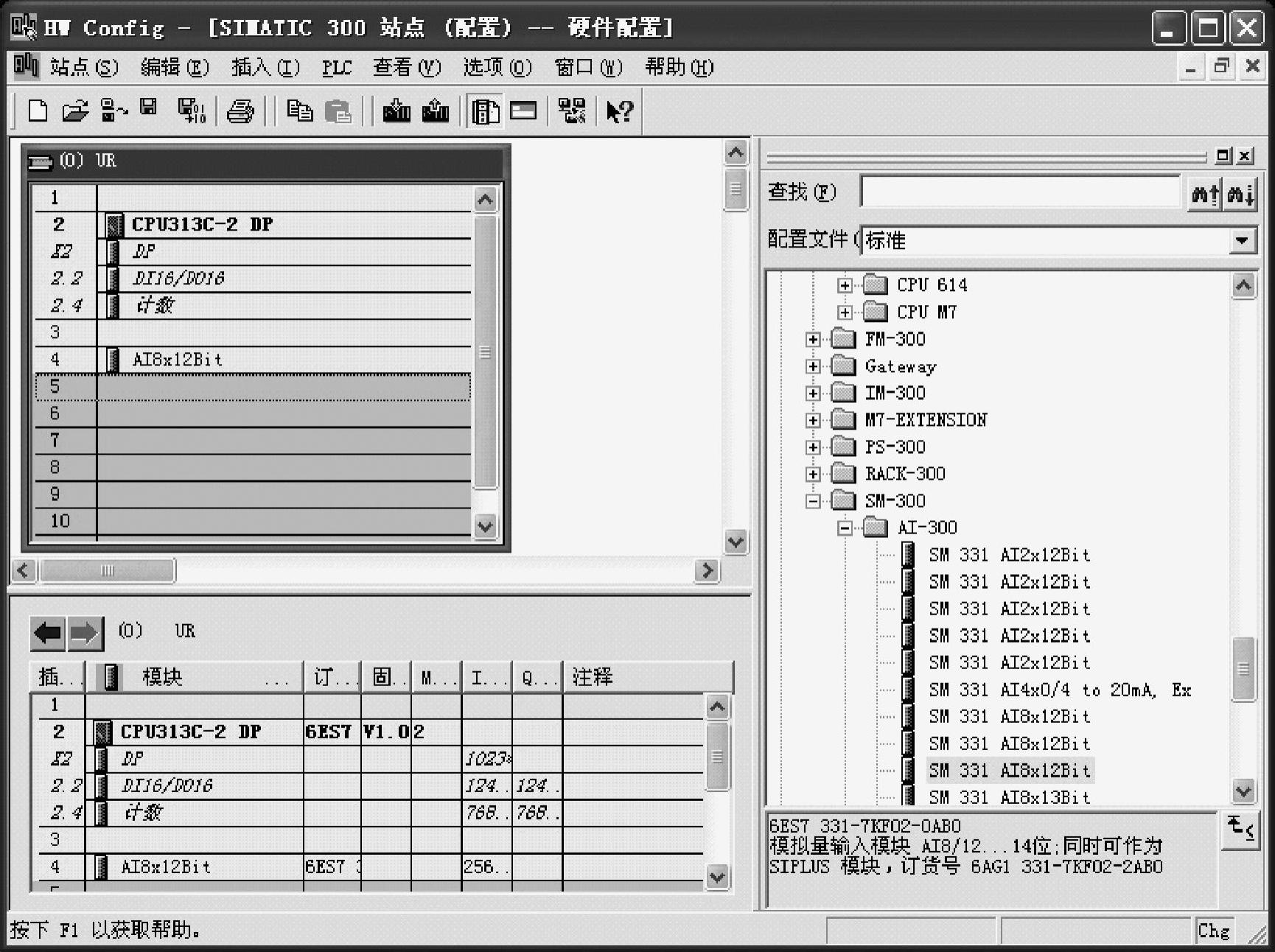Expand the Gateway folder
1275x952 pixels.
813,366
